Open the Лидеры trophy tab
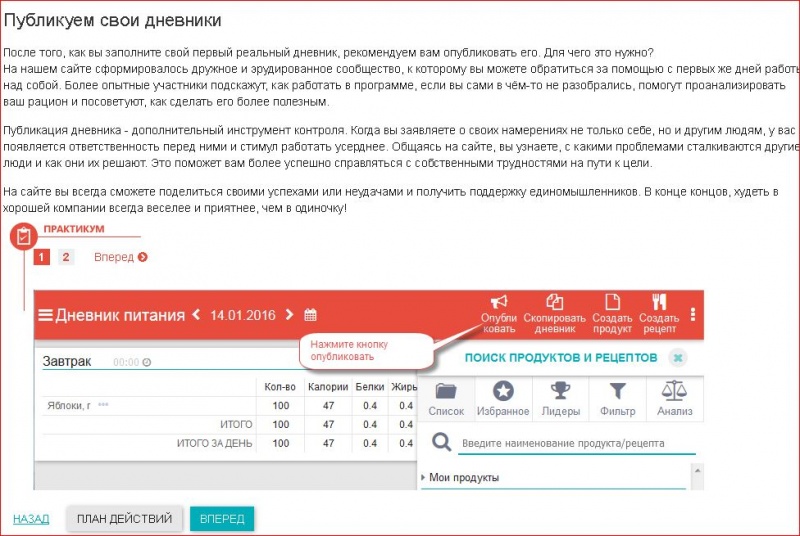Image resolution: width=800 pixels, height=536 pixels. [560, 399]
